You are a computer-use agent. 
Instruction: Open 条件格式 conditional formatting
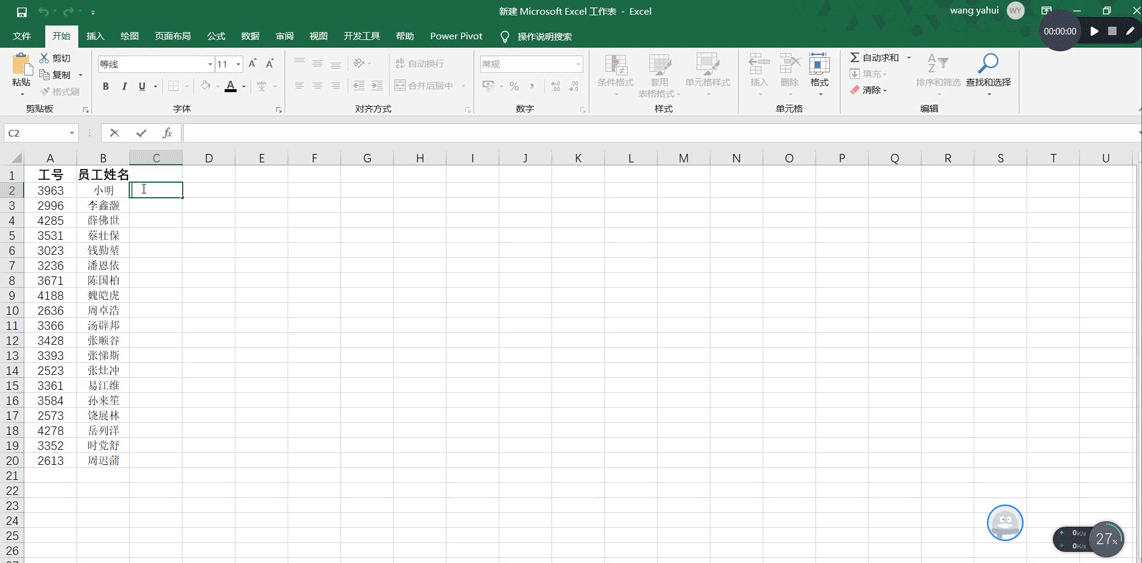615,75
